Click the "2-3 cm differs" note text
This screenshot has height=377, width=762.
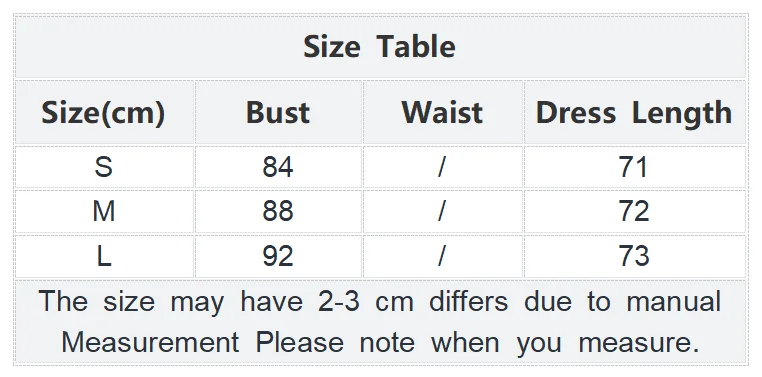(x=413, y=301)
